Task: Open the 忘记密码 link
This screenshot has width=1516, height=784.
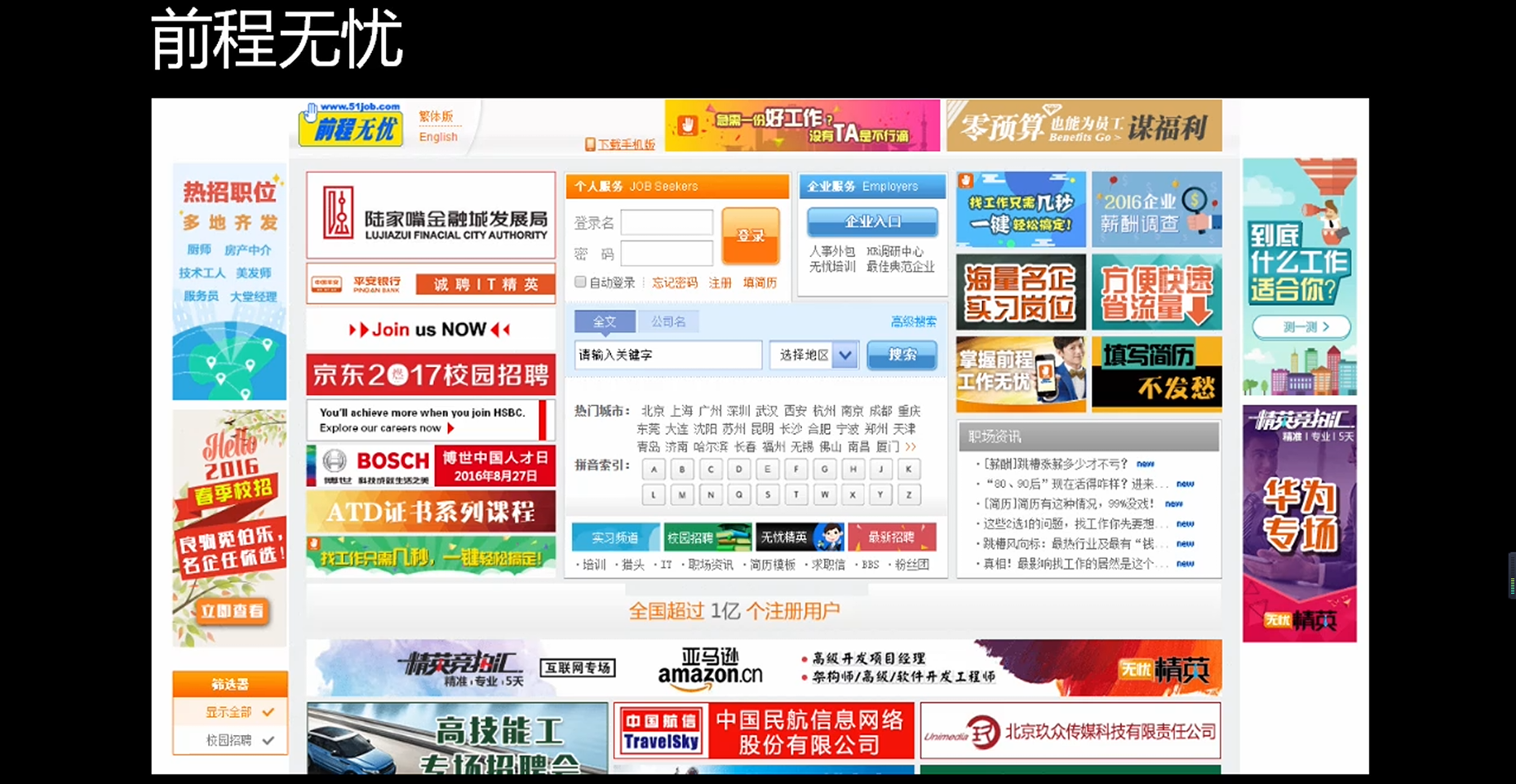Action: click(x=674, y=283)
